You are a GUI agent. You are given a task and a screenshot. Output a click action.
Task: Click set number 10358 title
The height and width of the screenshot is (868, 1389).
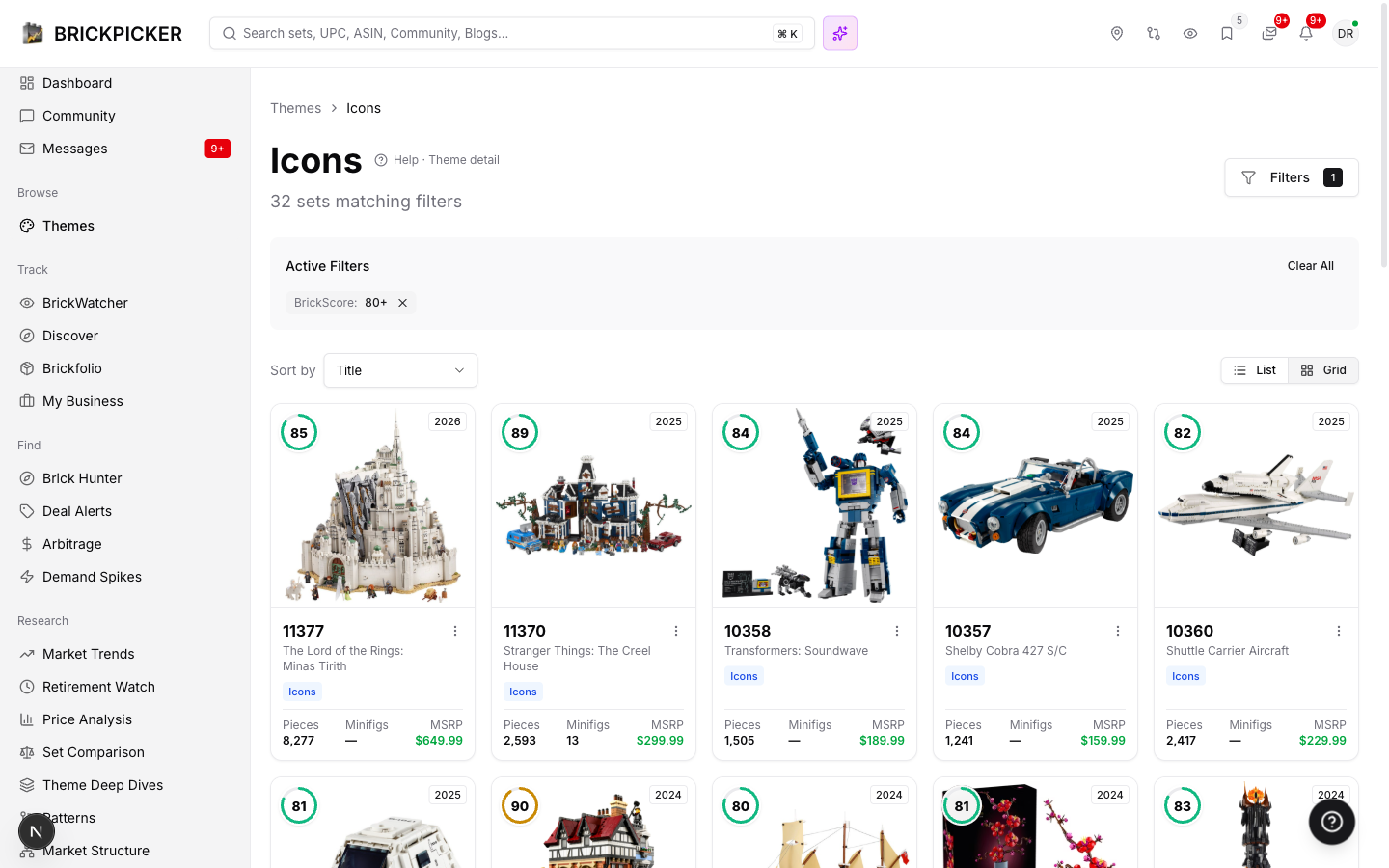[748, 631]
